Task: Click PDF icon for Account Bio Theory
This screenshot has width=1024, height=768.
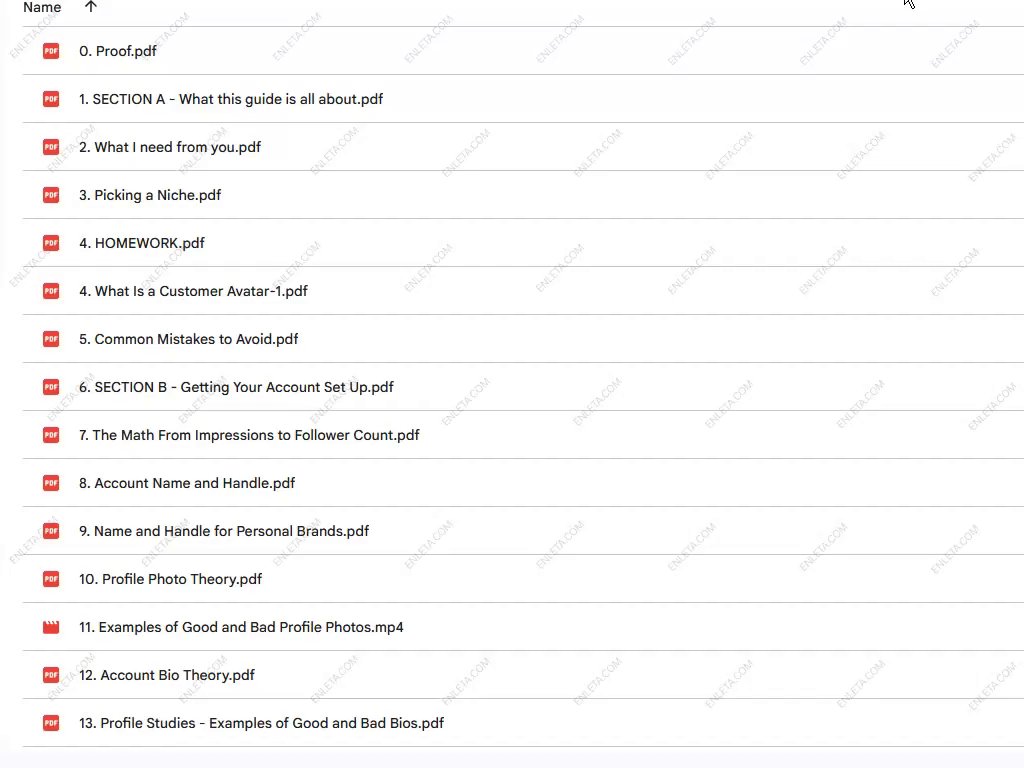Action: pos(51,675)
